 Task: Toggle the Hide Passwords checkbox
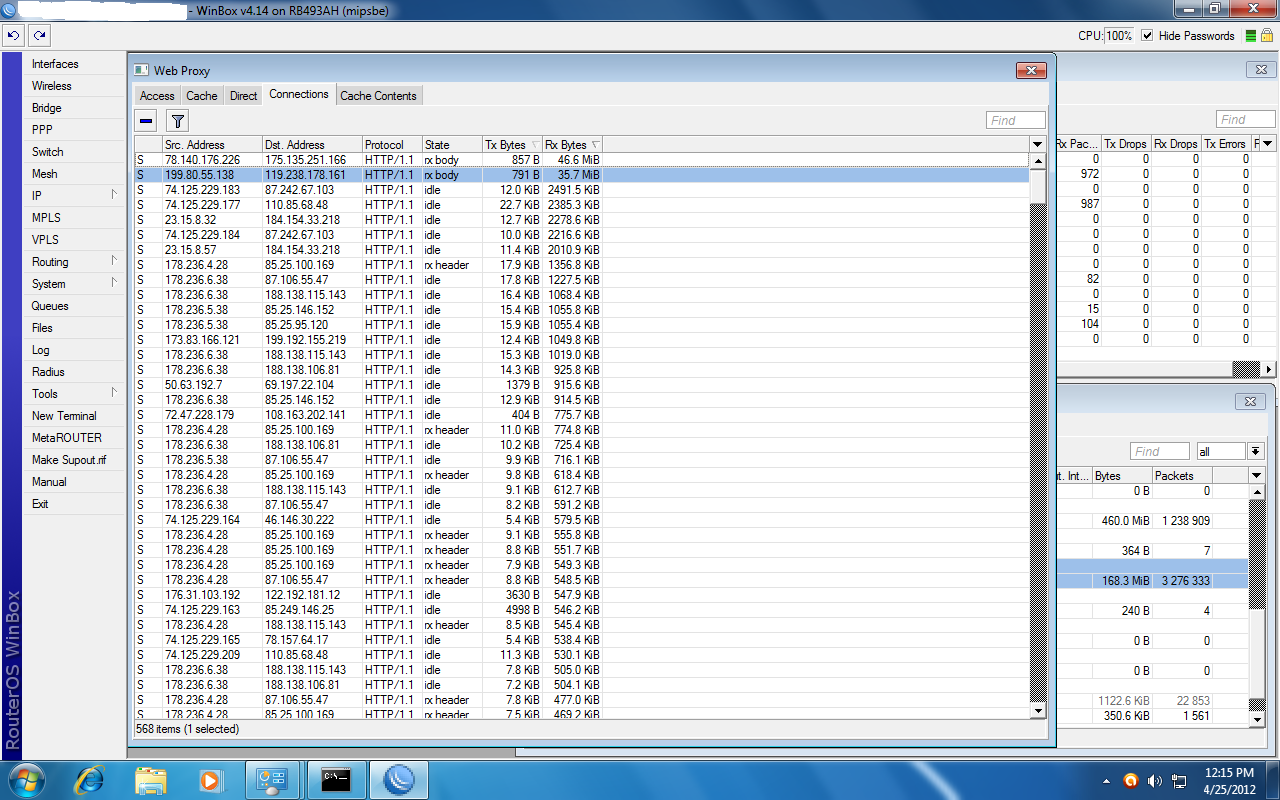(x=1147, y=36)
